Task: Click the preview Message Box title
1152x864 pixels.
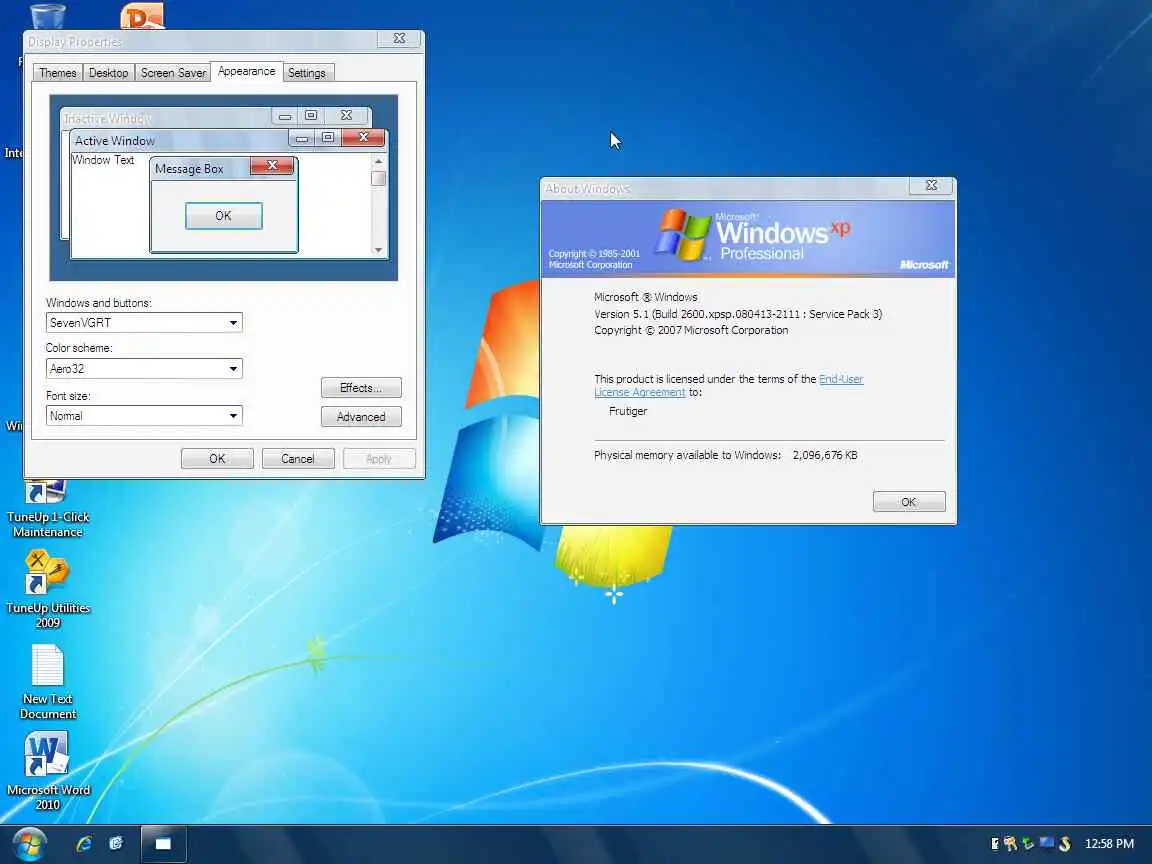Action: (189, 169)
